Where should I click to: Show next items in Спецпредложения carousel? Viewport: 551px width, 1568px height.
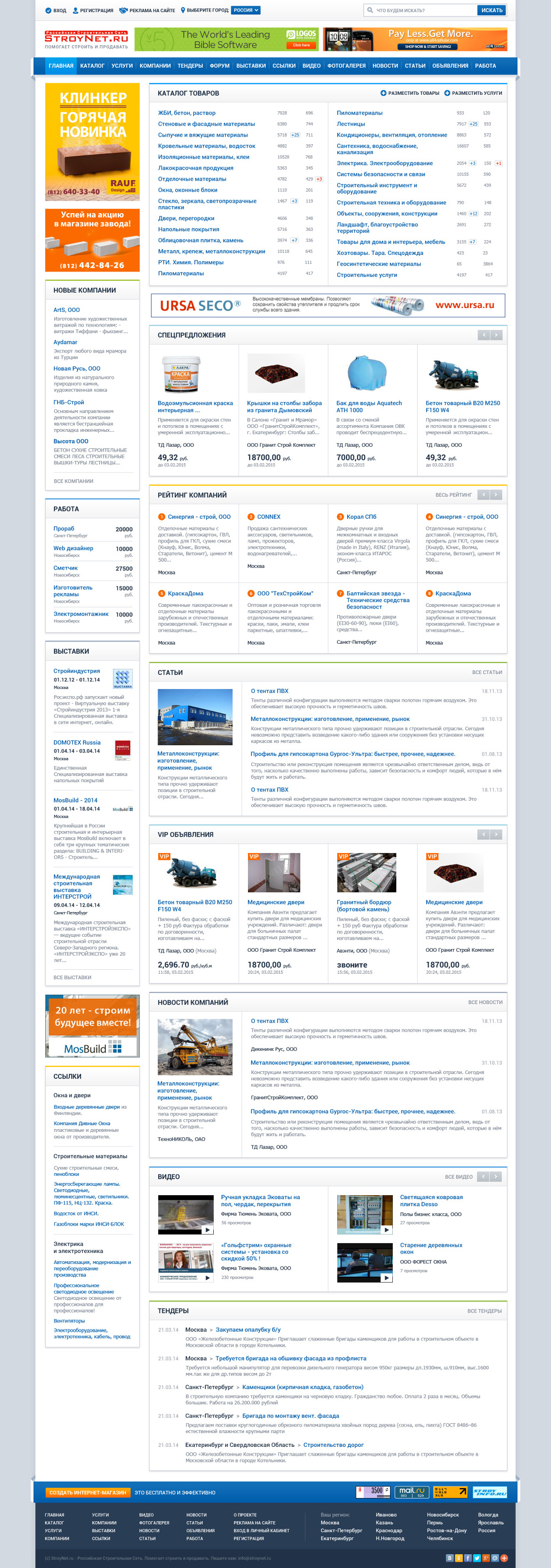click(x=496, y=335)
